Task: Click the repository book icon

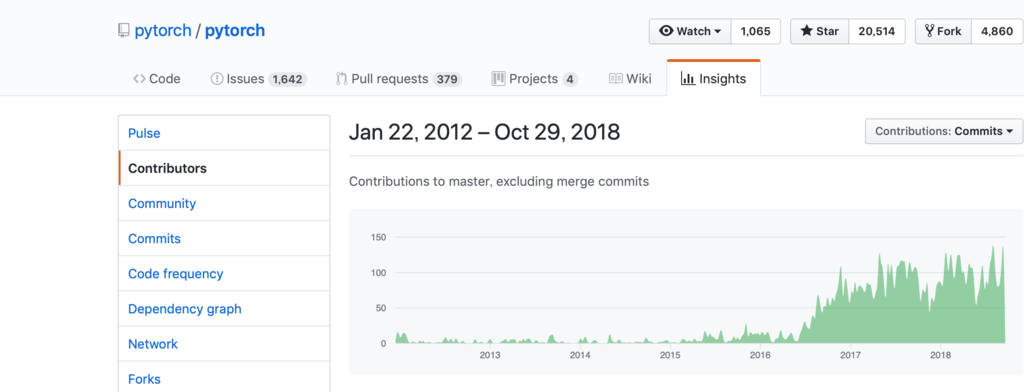Action: coord(123,31)
